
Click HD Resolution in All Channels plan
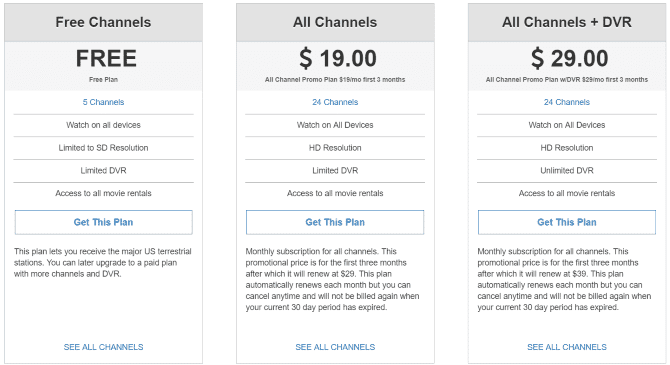(335, 148)
